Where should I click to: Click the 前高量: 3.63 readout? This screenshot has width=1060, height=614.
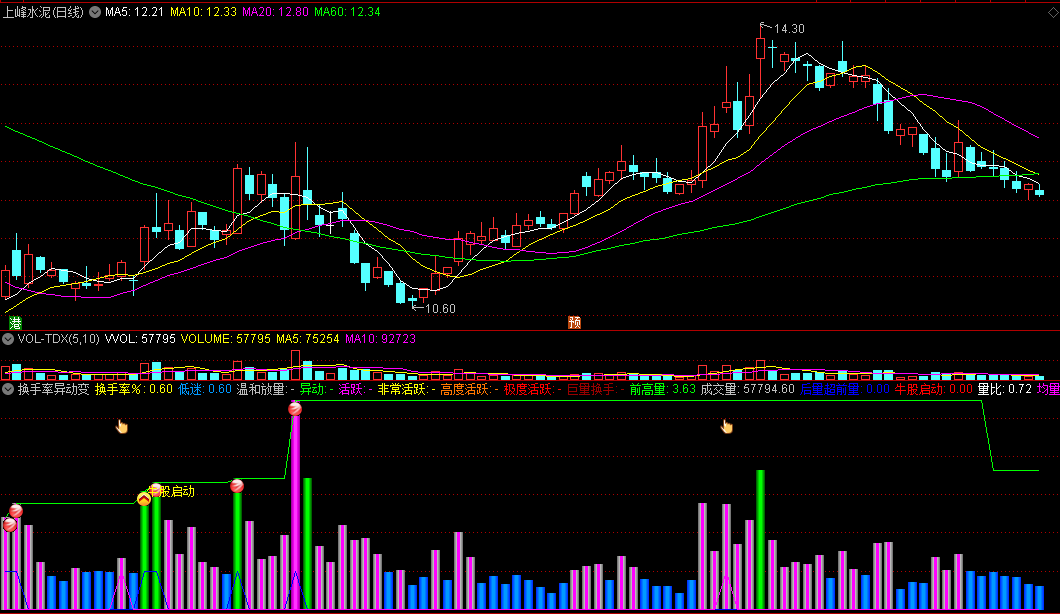[662, 389]
